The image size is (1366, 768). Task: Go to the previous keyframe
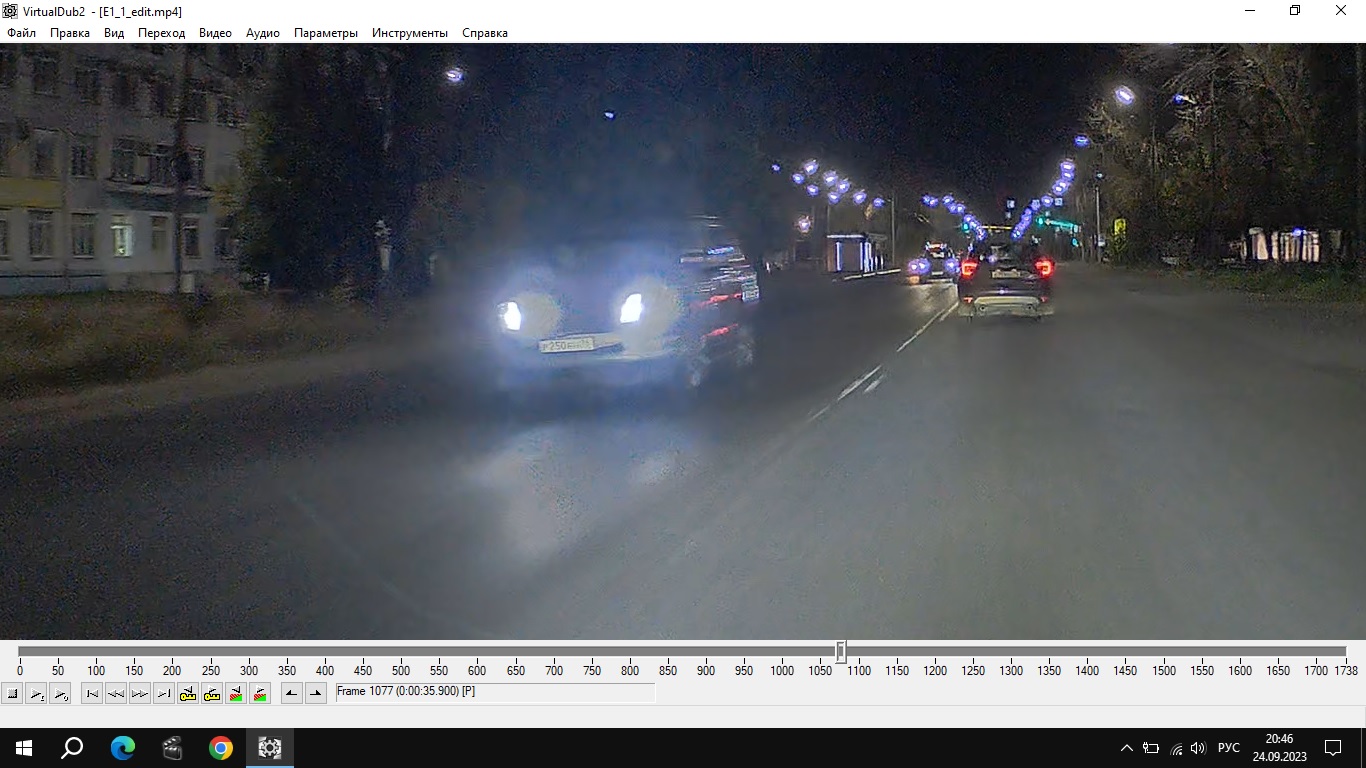188,693
